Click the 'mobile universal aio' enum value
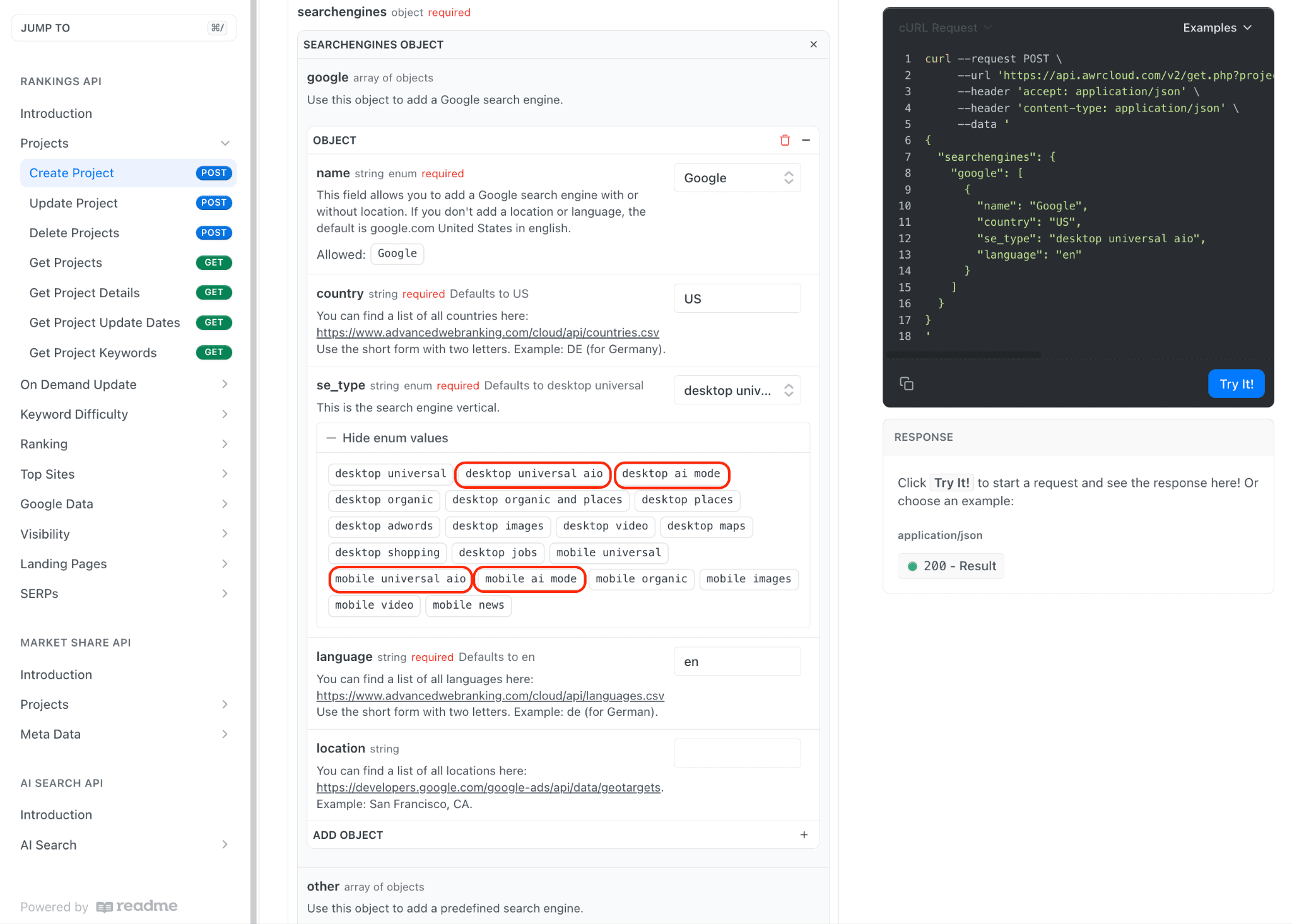This screenshot has width=1292, height=924. (x=400, y=579)
